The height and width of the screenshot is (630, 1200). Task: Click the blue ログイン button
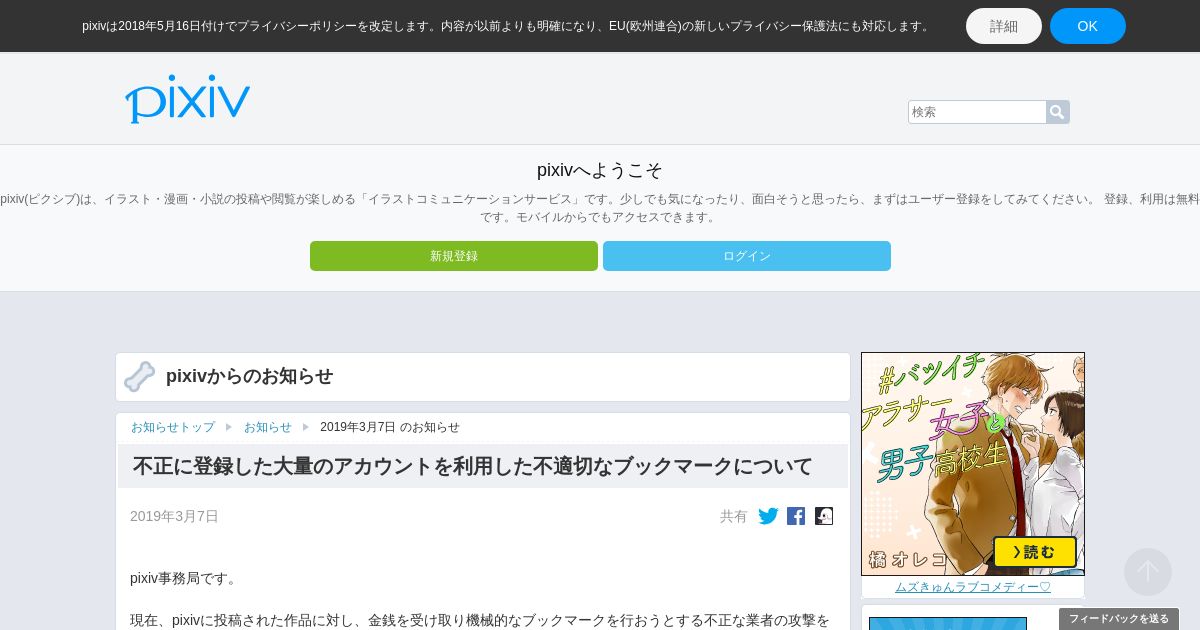tap(747, 256)
